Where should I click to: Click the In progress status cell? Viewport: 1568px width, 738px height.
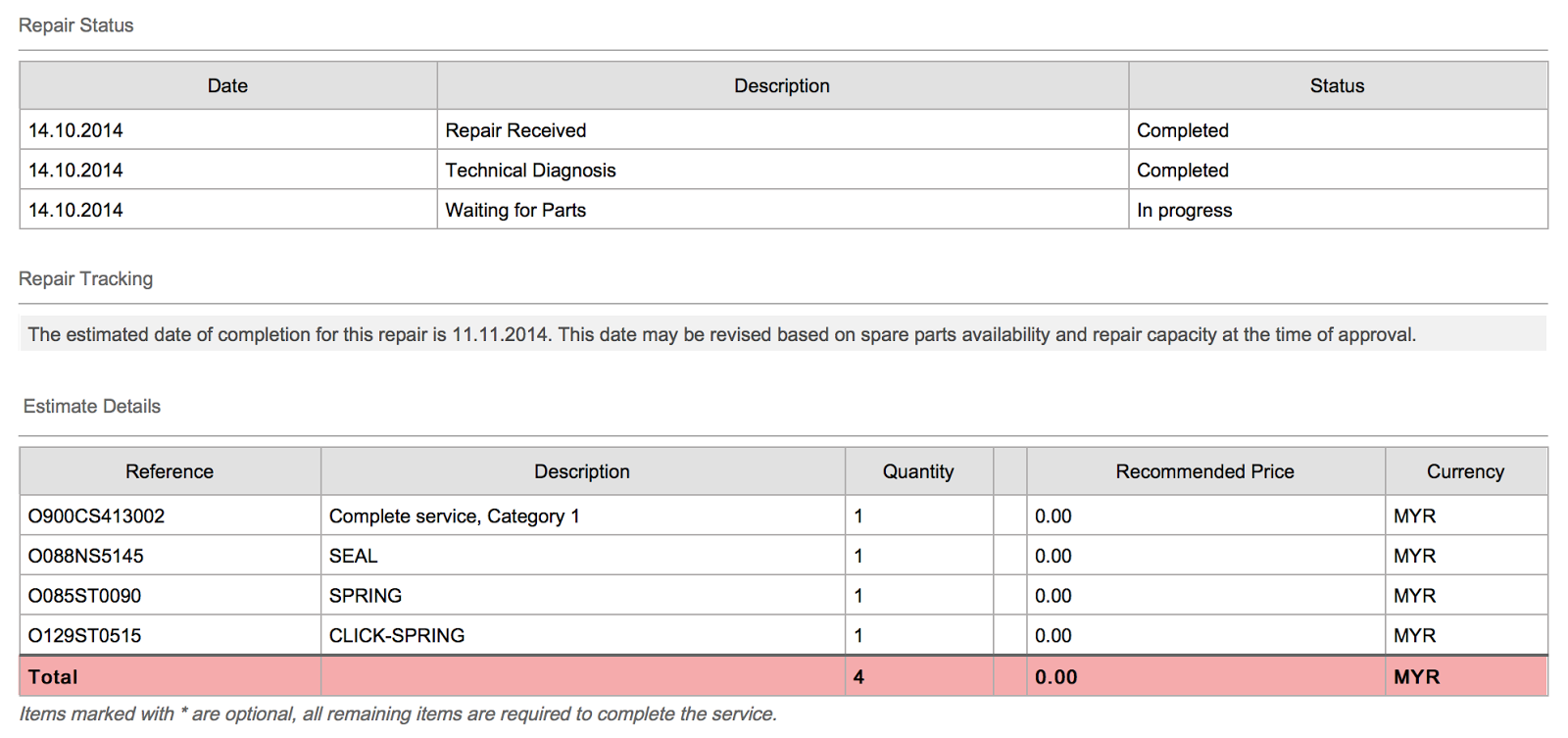point(1184,211)
